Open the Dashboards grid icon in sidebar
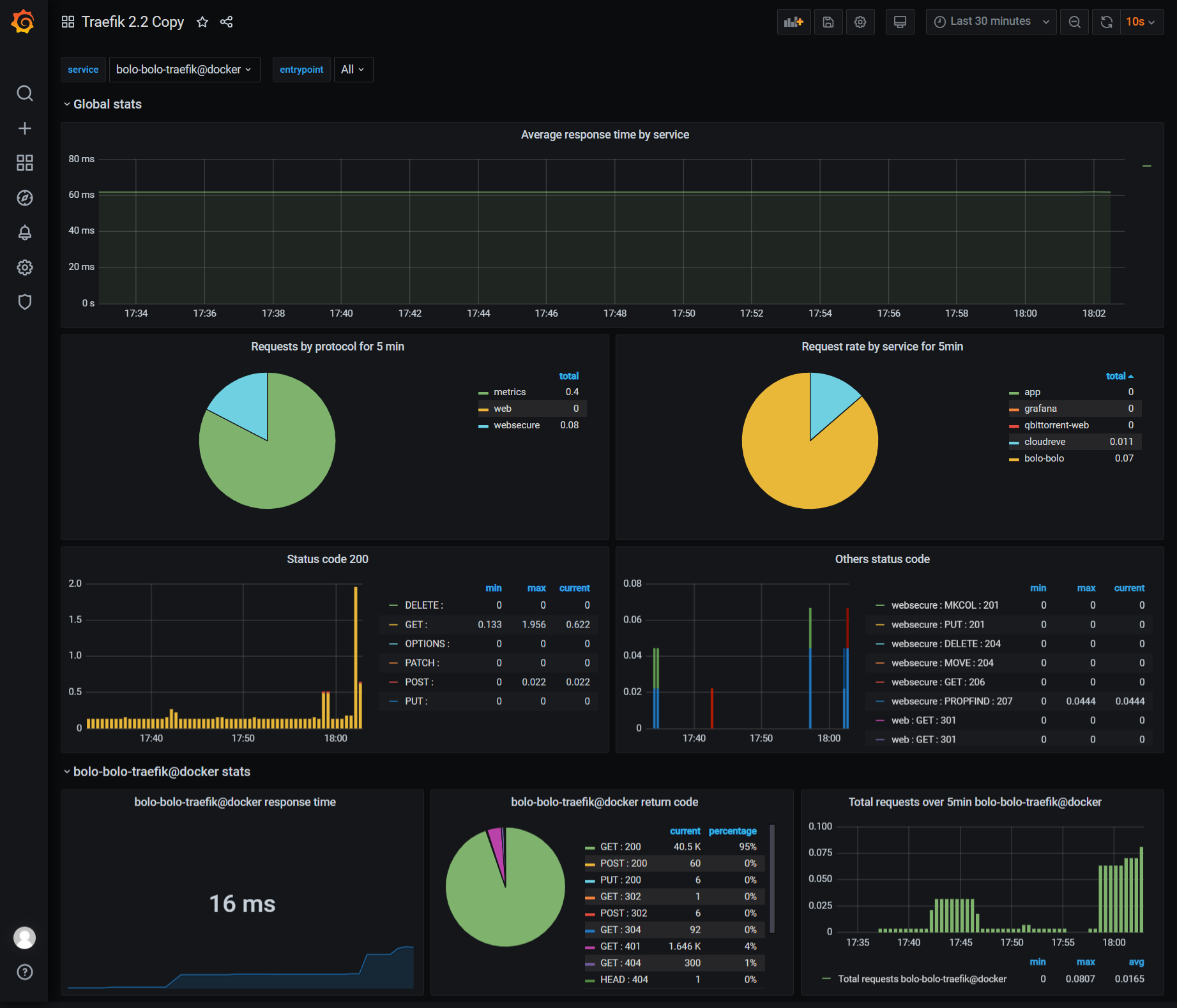 pyautogui.click(x=24, y=163)
